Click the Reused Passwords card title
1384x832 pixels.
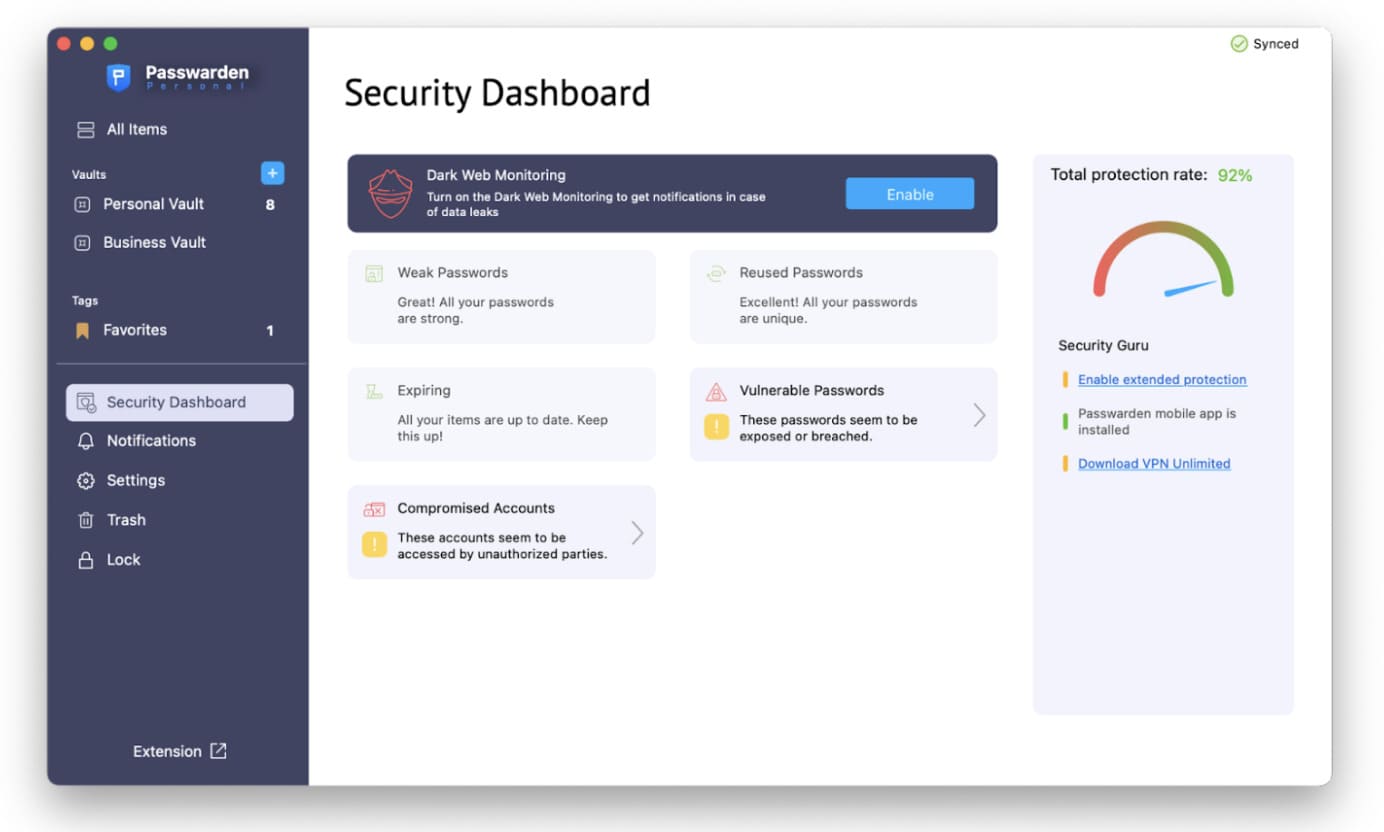coord(801,273)
